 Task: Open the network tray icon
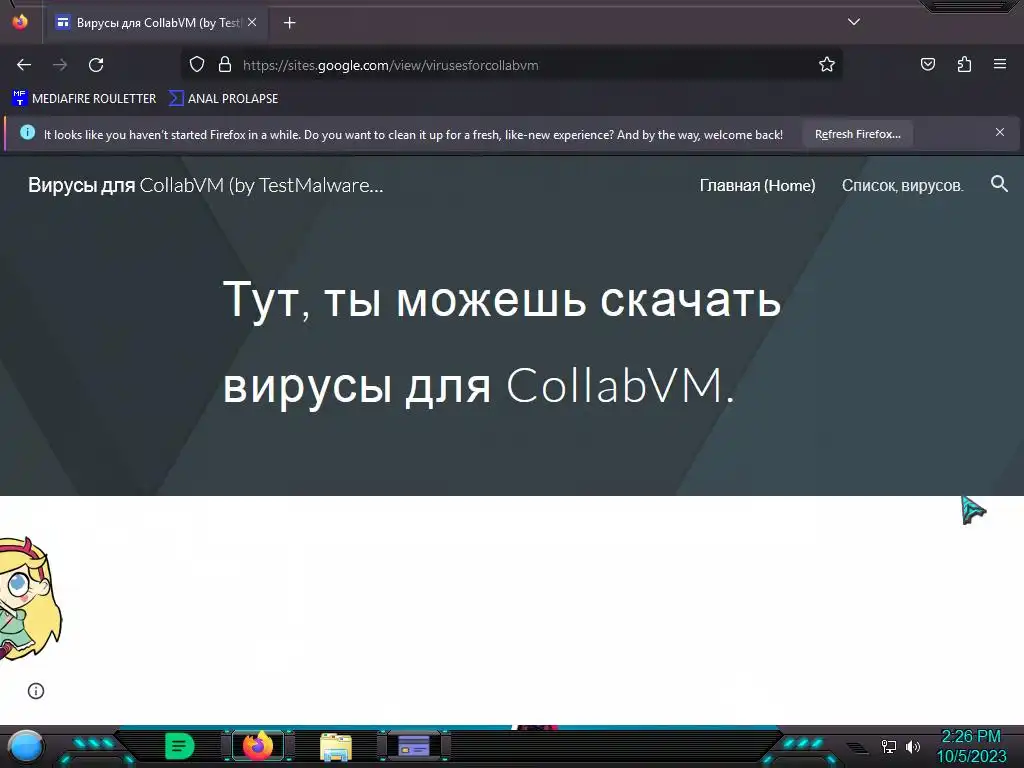point(888,746)
